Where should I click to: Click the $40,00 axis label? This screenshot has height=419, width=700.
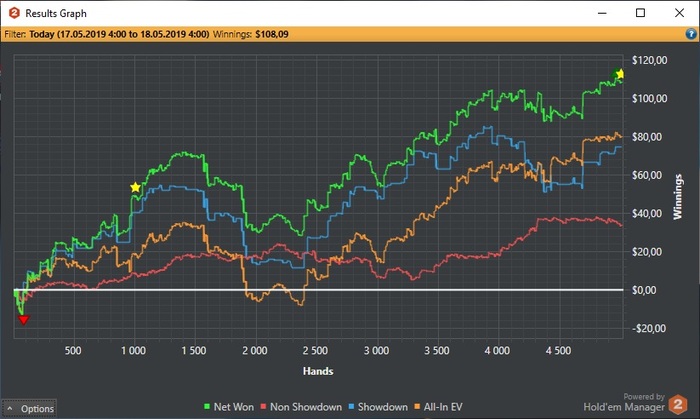tap(647, 213)
